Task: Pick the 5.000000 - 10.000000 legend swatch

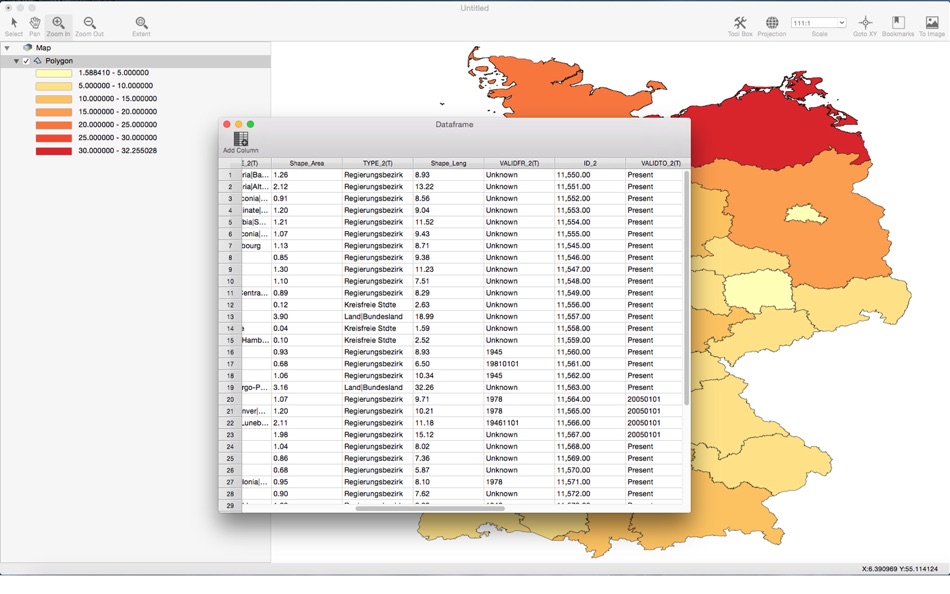Action: (53, 86)
